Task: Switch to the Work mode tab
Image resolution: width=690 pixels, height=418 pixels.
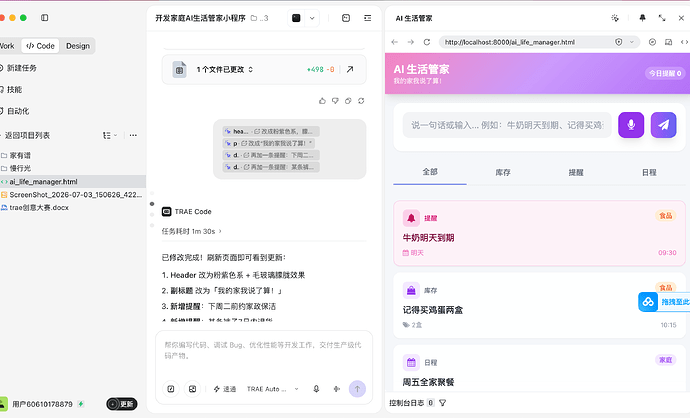Action: 7,46
